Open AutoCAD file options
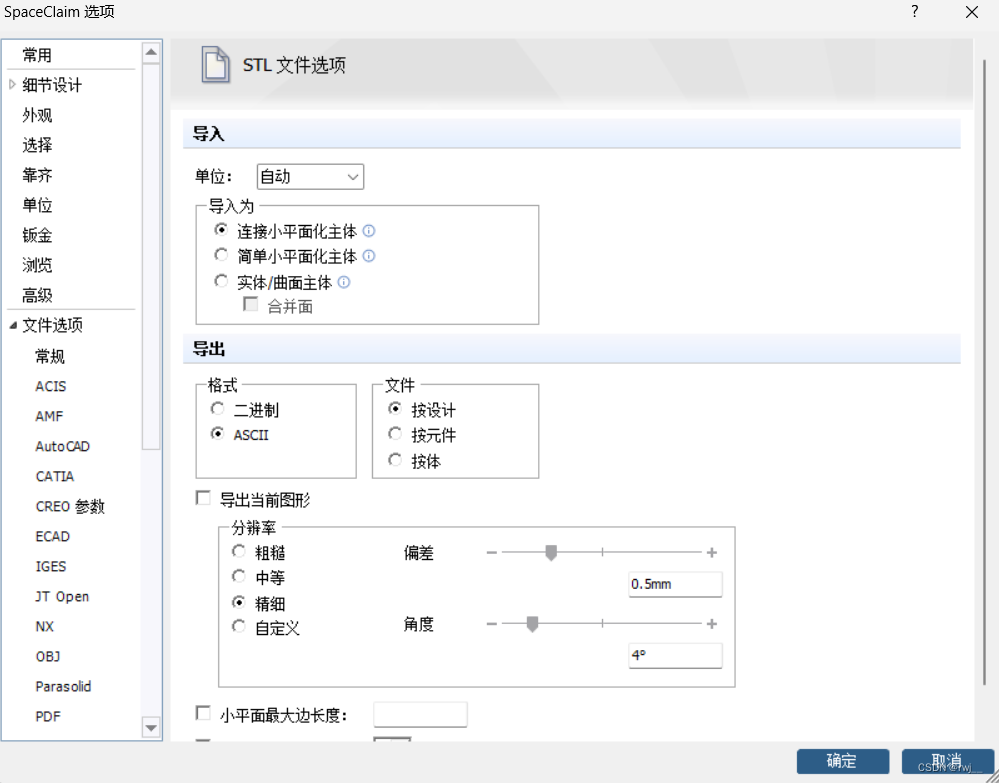999x783 pixels. [x=62, y=446]
